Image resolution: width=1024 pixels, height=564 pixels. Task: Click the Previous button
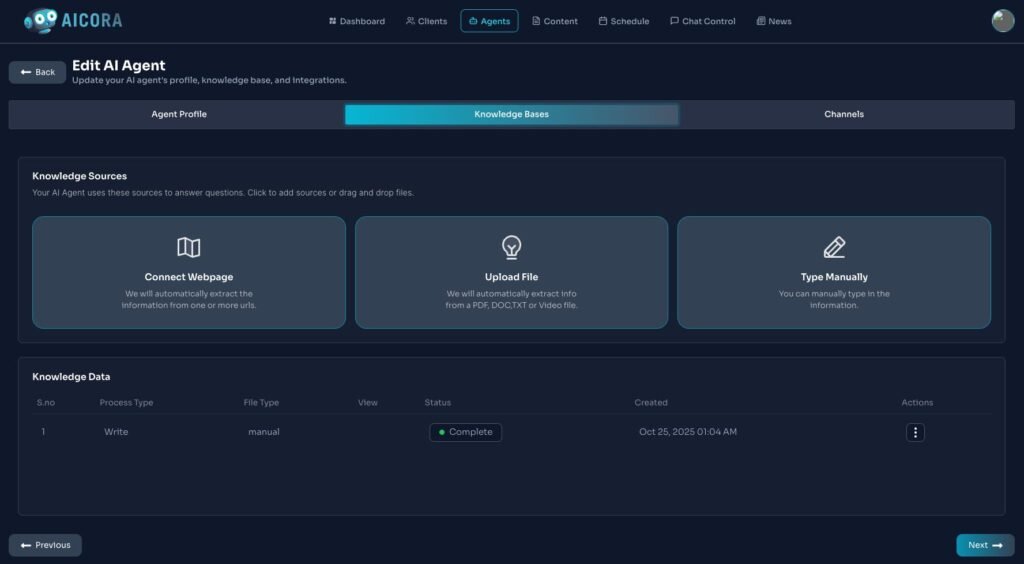[45, 545]
